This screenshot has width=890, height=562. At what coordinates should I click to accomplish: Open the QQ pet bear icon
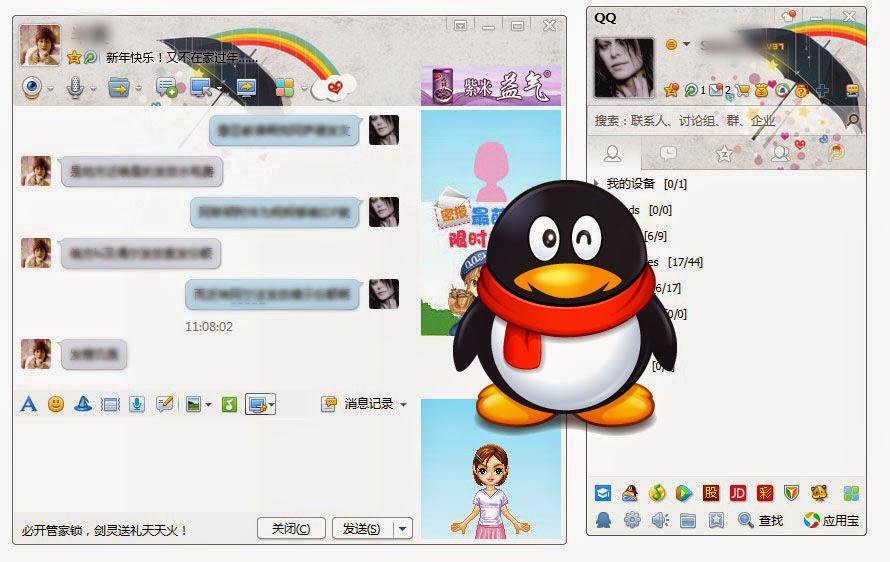(819, 493)
